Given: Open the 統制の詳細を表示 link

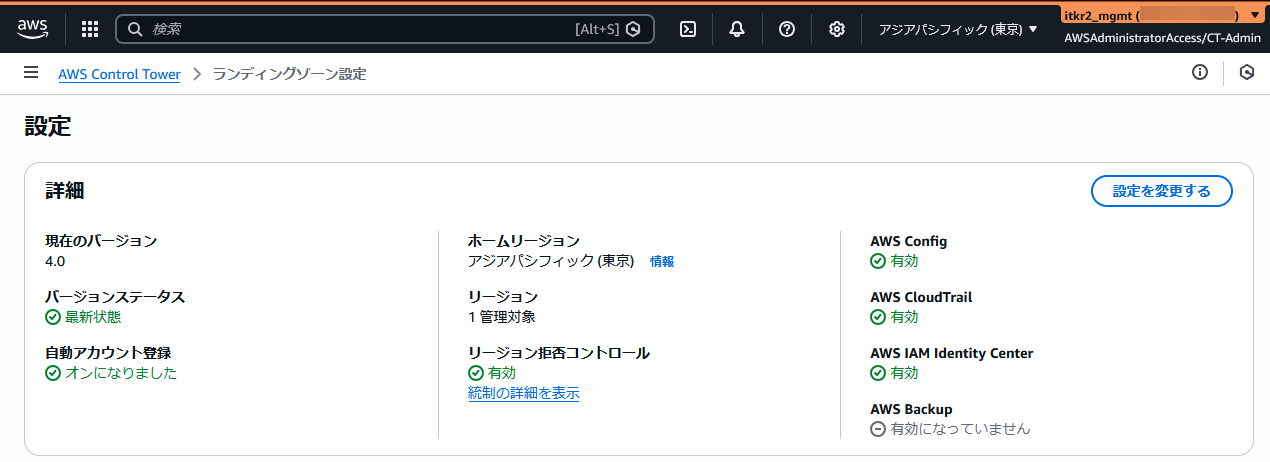Looking at the screenshot, I should (523, 393).
